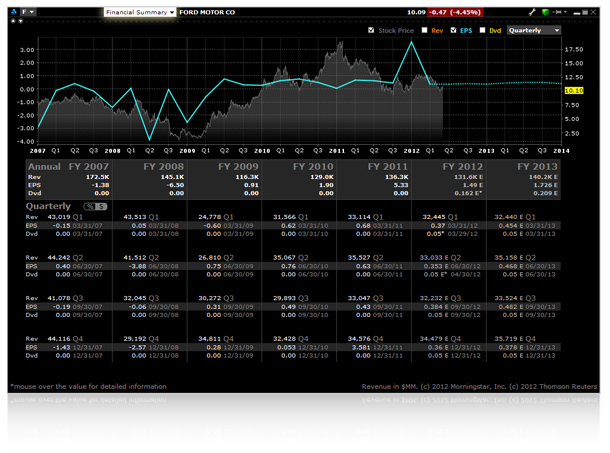Click FY 2011 annual EPS 5.33
The image size is (610, 453).
click(x=401, y=185)
